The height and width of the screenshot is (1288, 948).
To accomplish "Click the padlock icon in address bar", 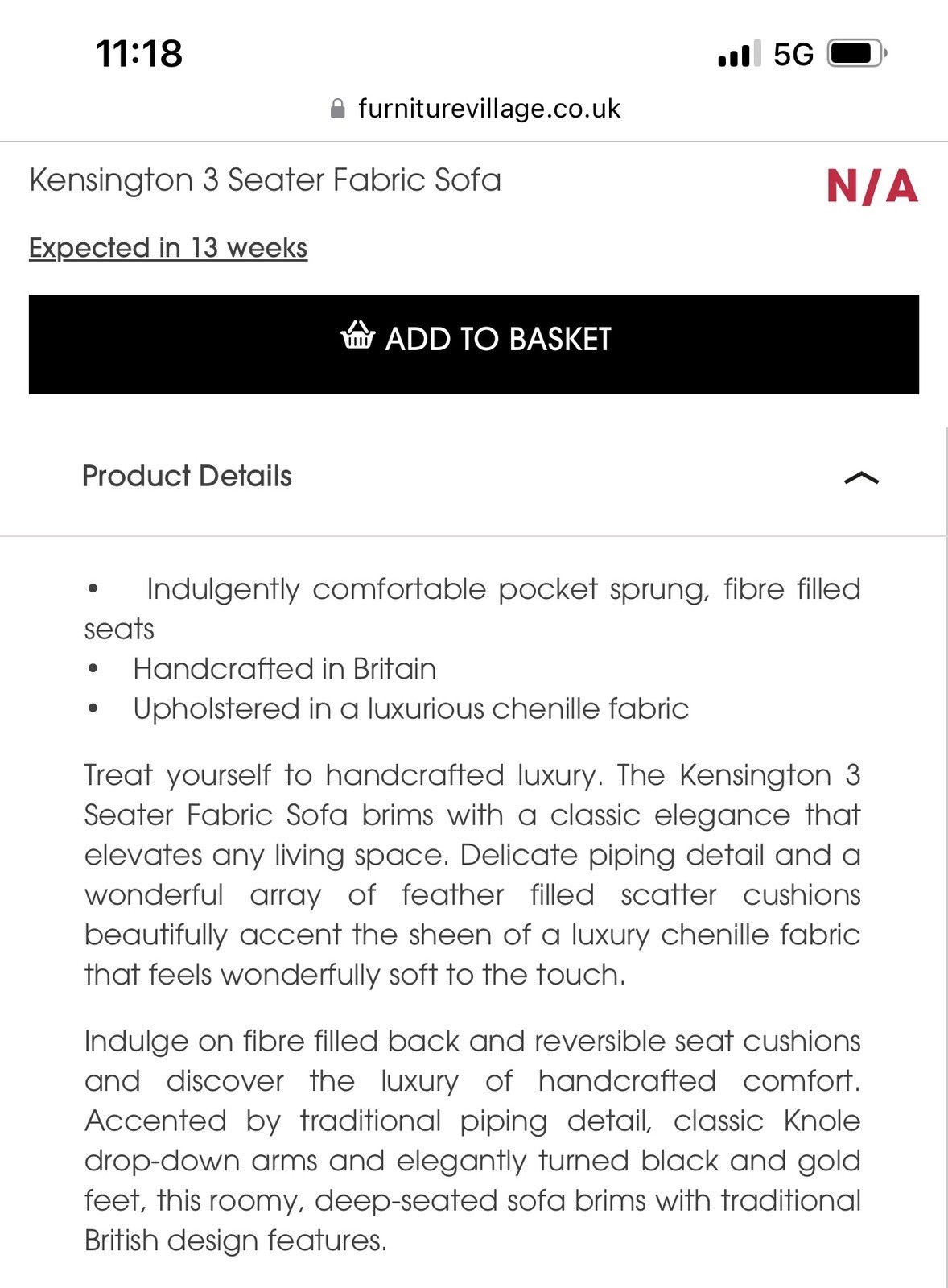I will (338, 109).
